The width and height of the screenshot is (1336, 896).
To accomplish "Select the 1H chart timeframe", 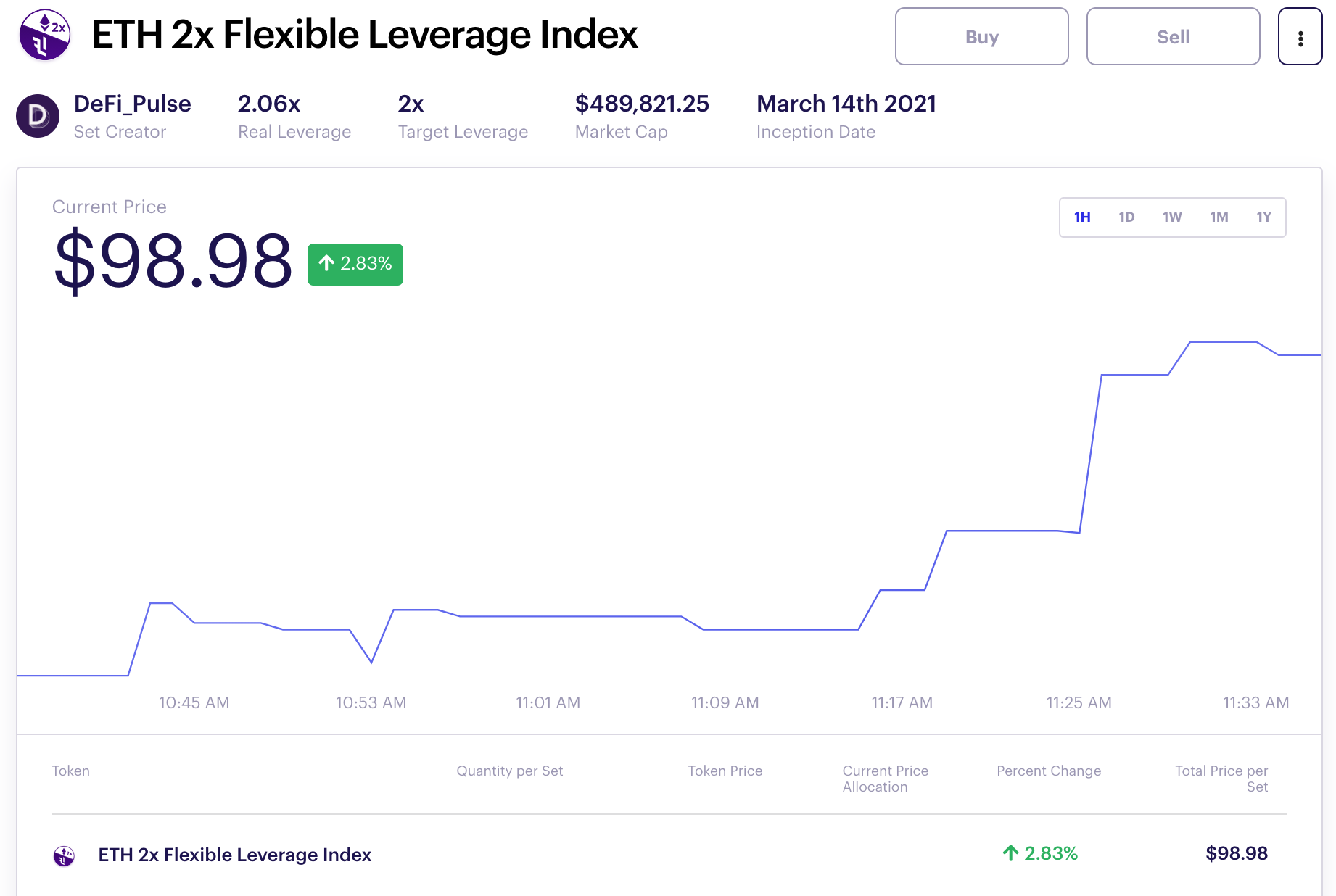I will [x=1082, y=217].
